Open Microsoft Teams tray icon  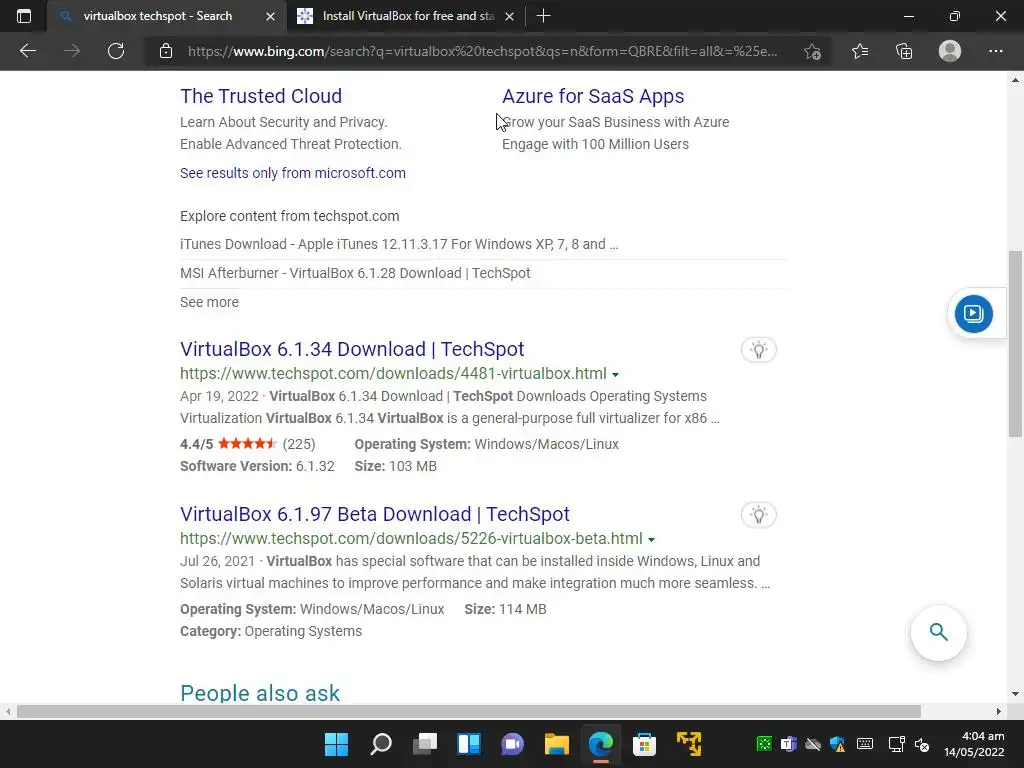(x=788, y=744)
